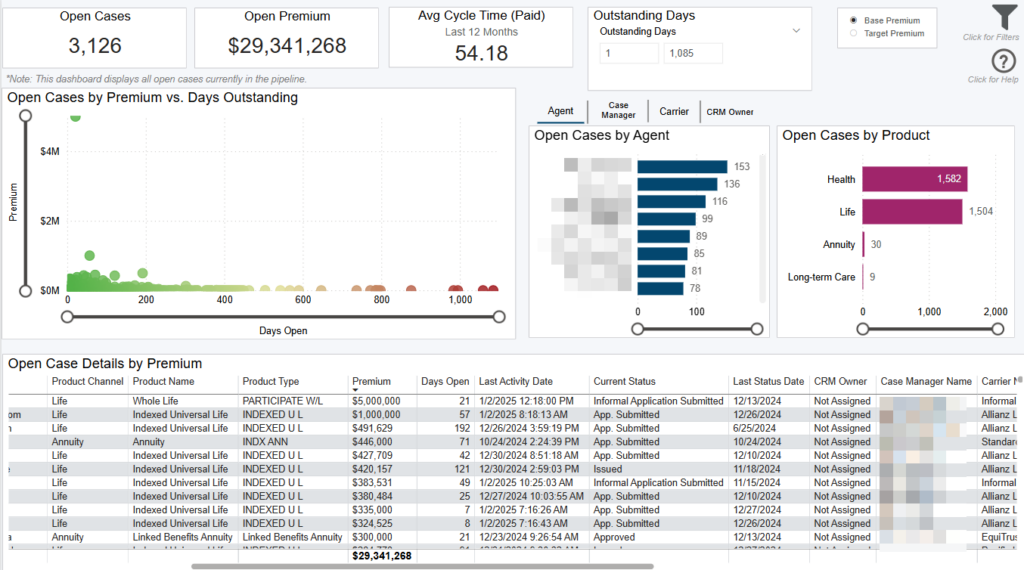Click the minimum outstanding days input field
This screenshot has width=1024, height=570.
click(x=628, y=53)
